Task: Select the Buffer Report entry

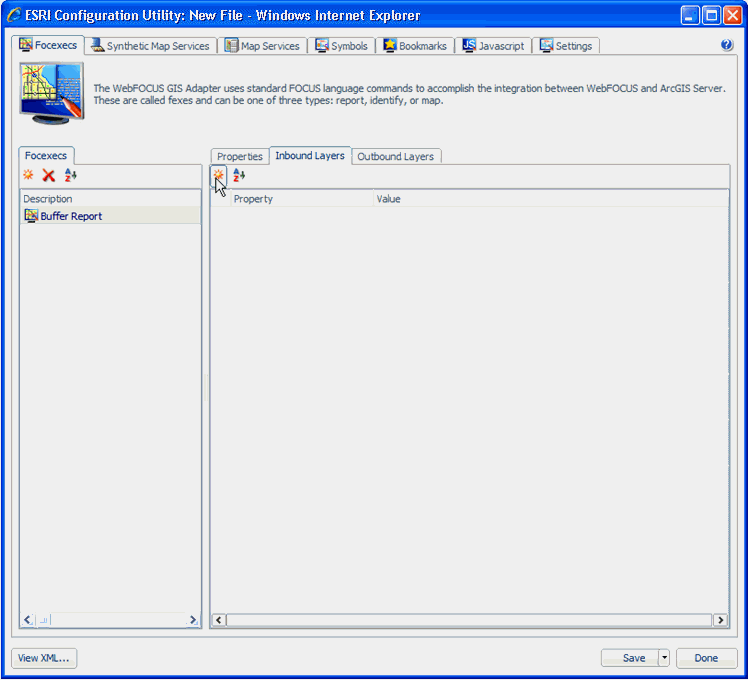Action: [x=110, y=216]
